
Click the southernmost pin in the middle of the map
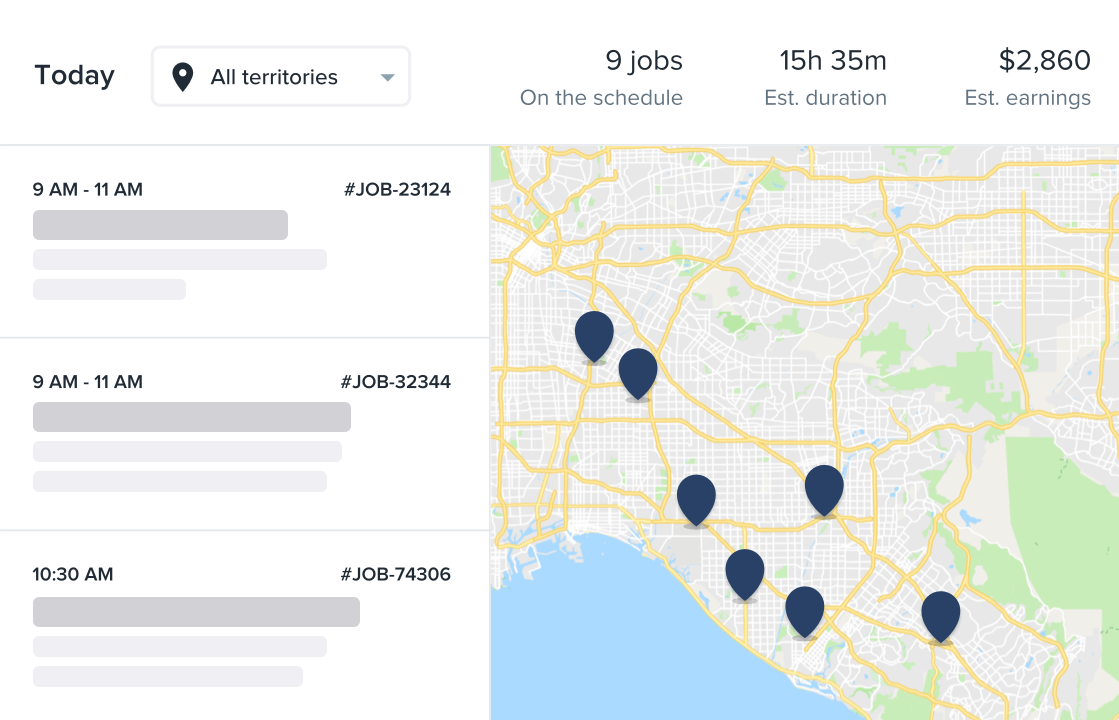804,609
